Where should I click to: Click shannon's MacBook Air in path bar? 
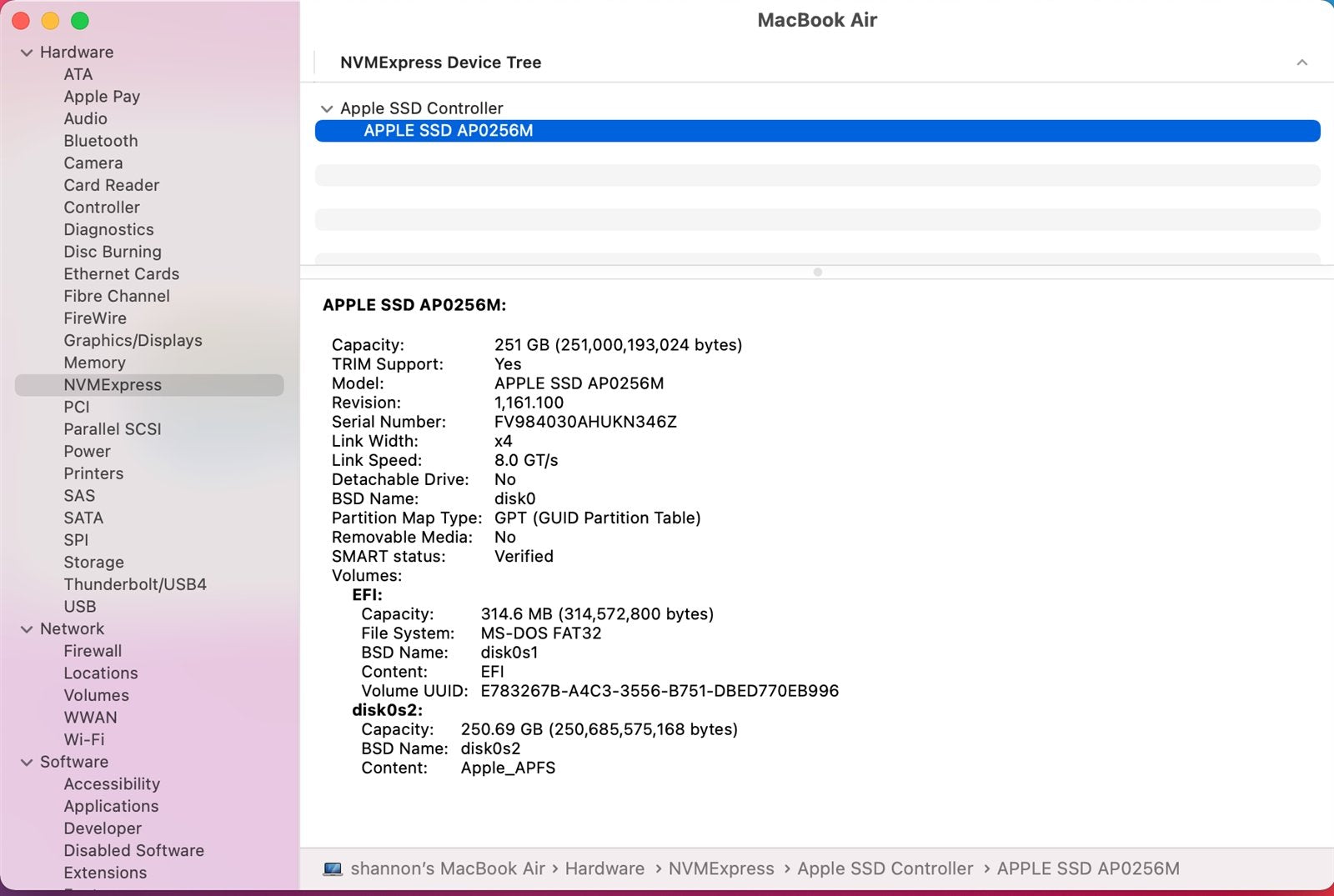448,868
